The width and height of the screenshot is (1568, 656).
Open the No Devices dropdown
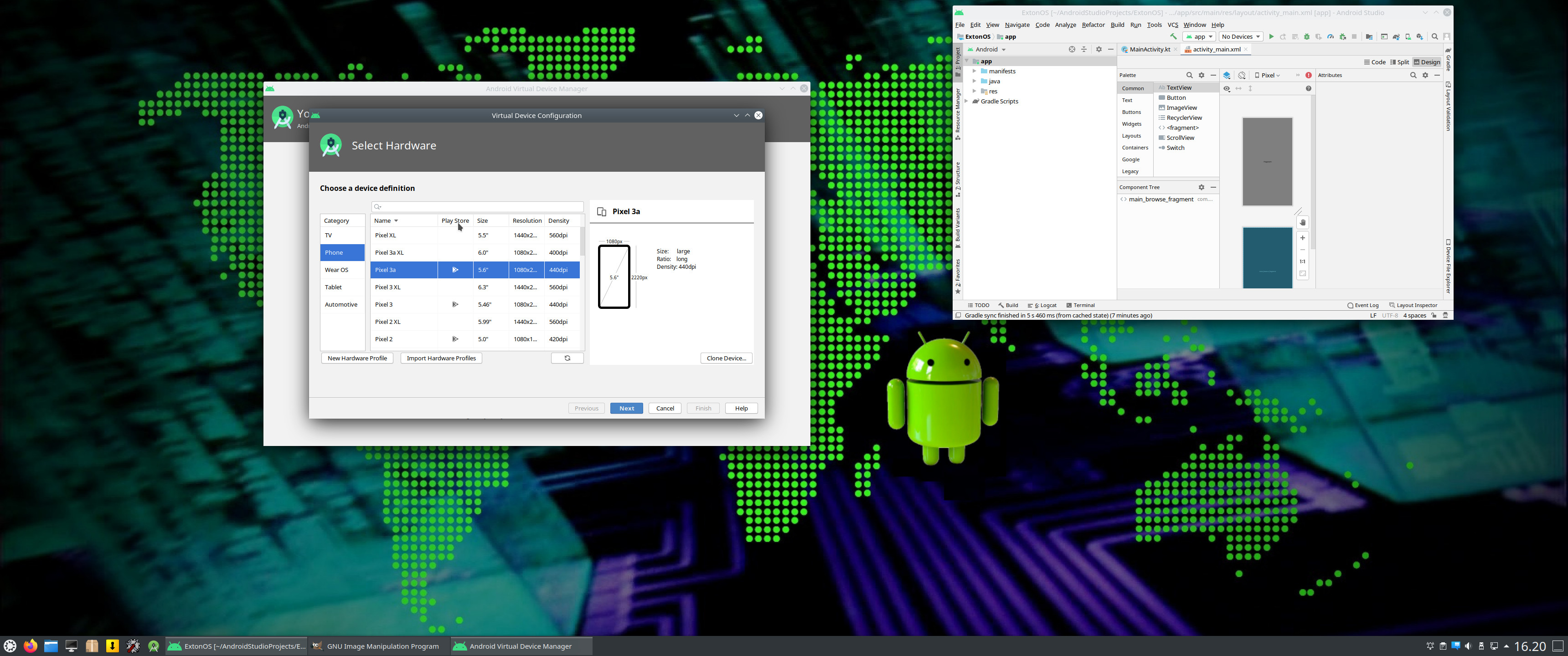[1241, 36]
